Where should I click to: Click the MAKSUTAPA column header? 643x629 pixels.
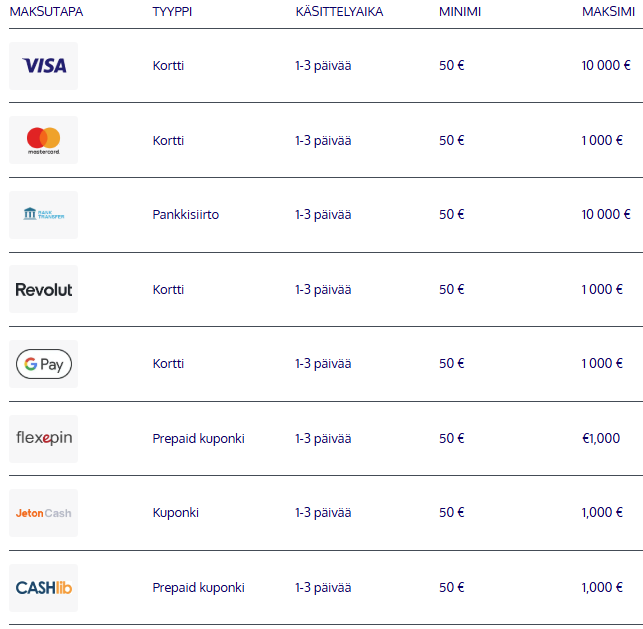click(x=46, y=11)
